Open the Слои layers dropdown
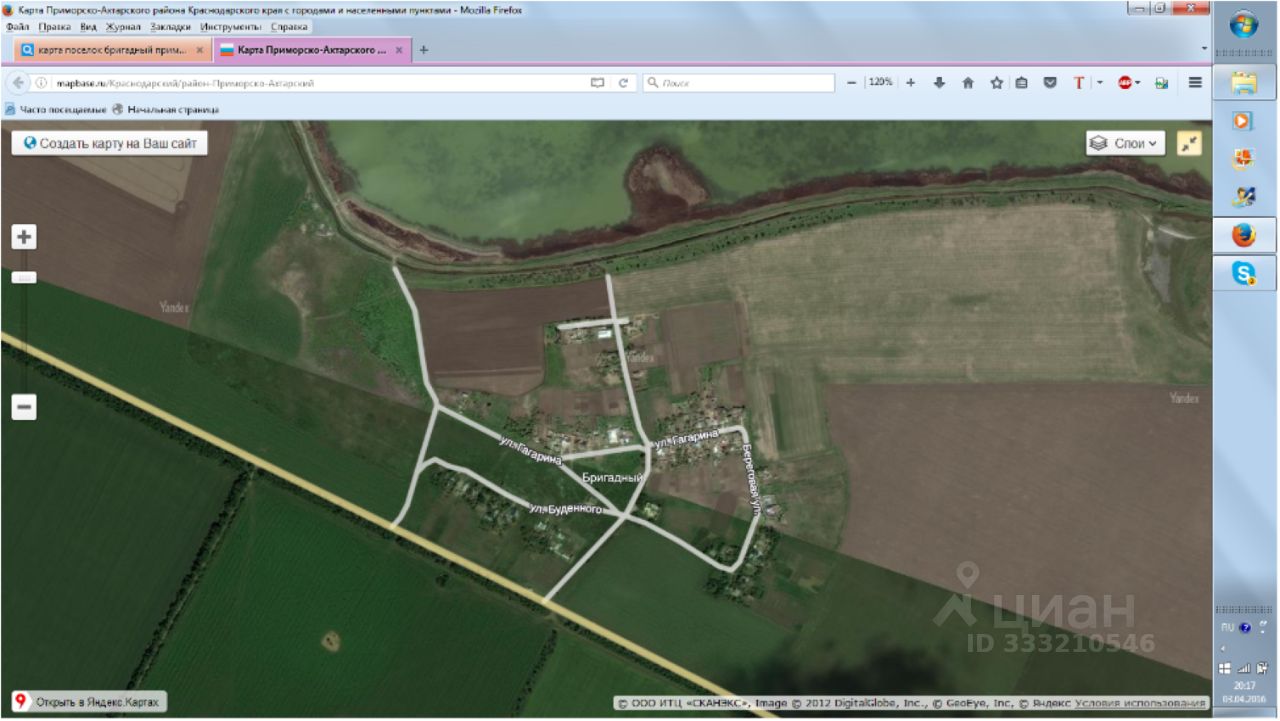 coord(1126,143)
